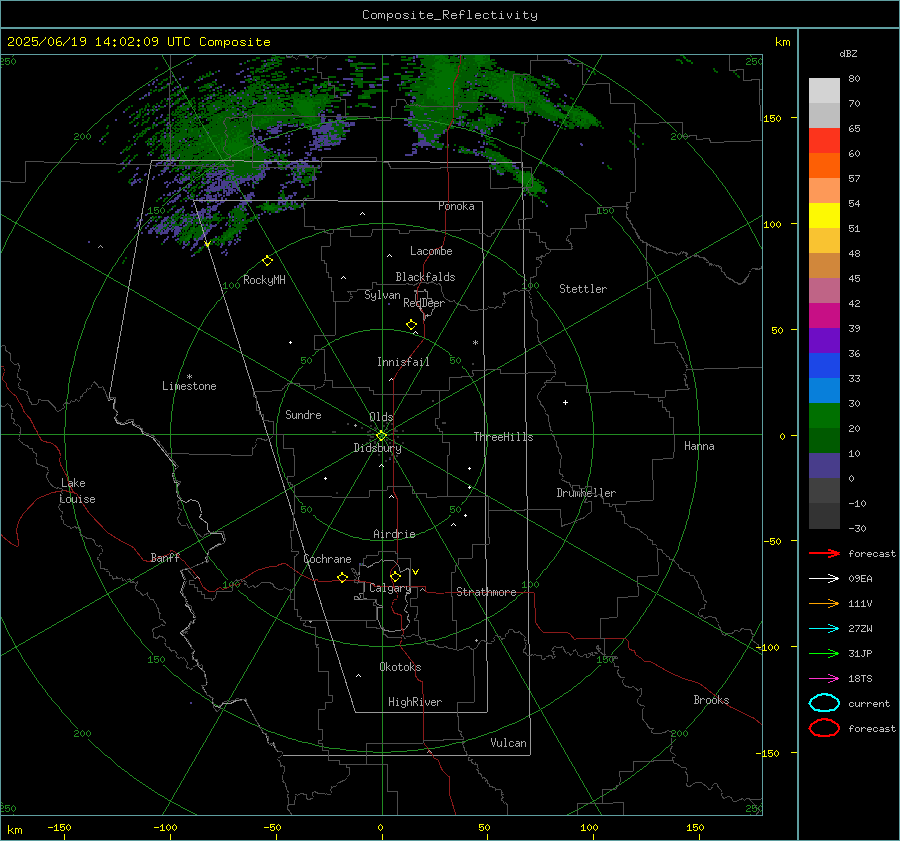This screenshot has width=900, height=841.
Task: Click the Cochrane label
Action: tap(327, 559)
